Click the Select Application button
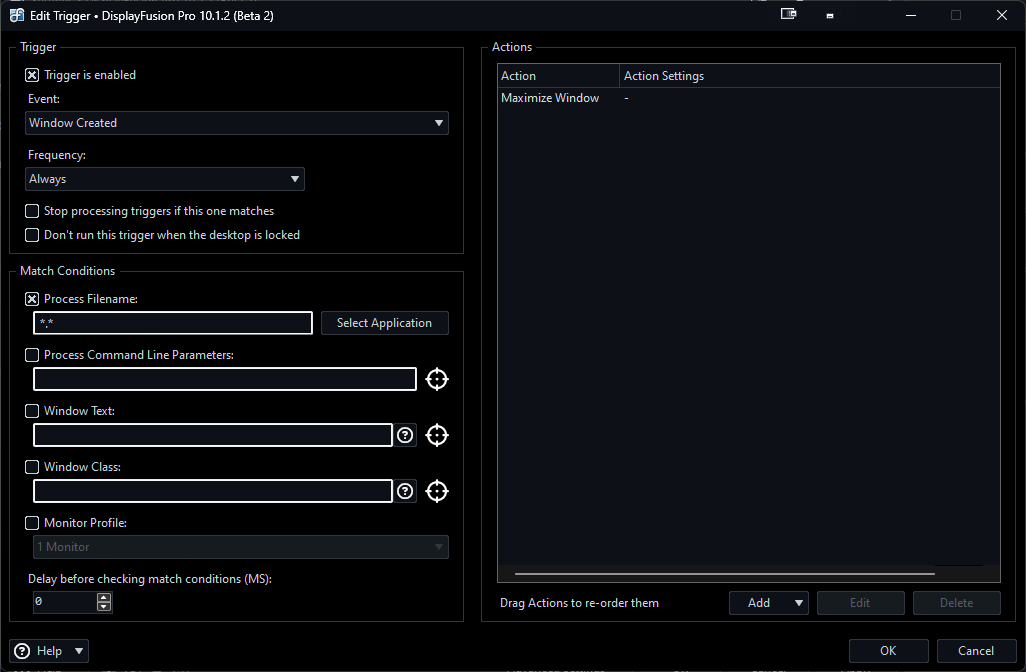The height and width of the screenshot is (672, 1026). pyautogui.click(x=384, y=323)
